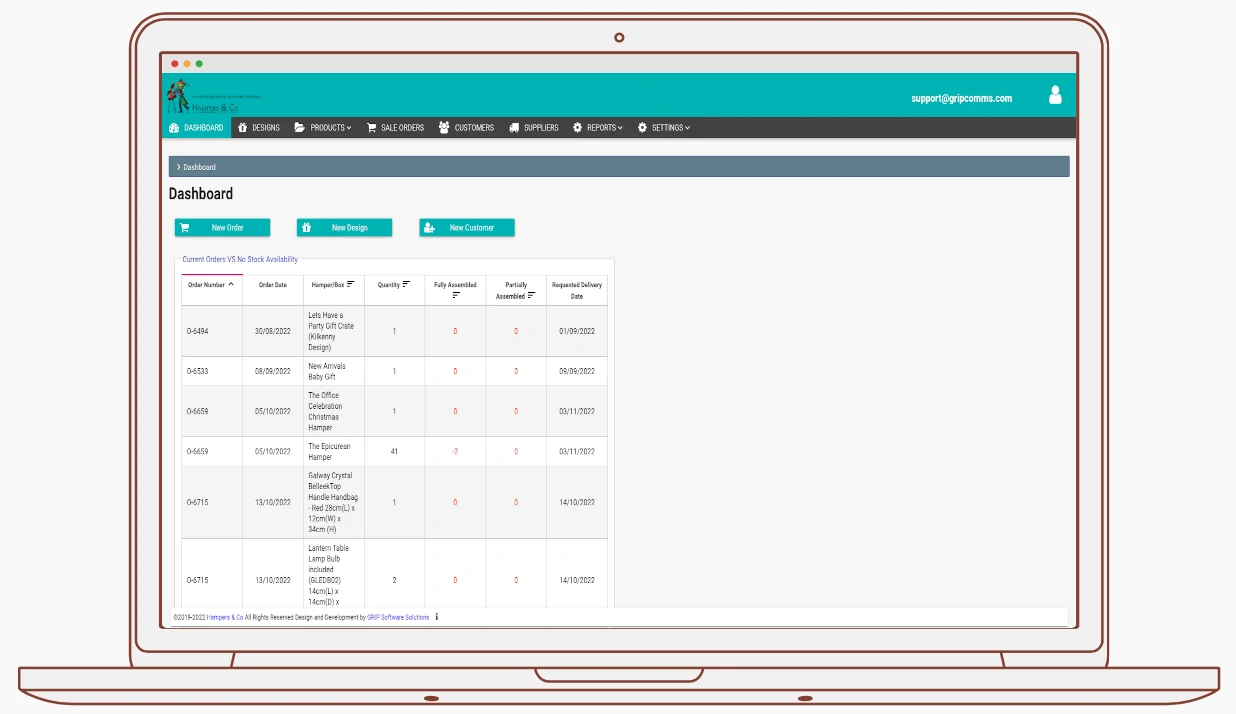The image size is (1236, 714).
Task: Open the Products menu item
Action: pos(323,128)
